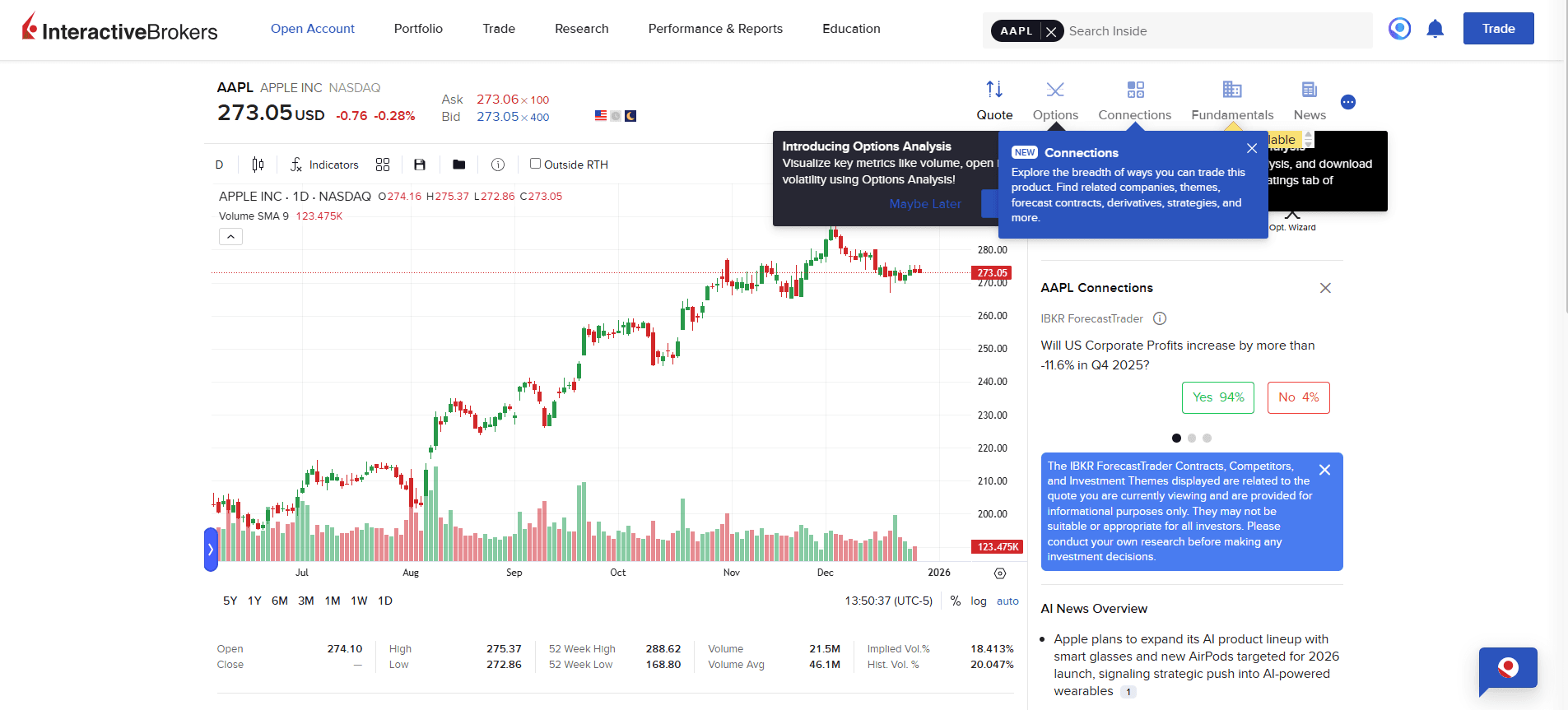Image resolution: width=1568 pixels, height=710 pixels.
Task: Switch to the News tab
Action: 1310,101
